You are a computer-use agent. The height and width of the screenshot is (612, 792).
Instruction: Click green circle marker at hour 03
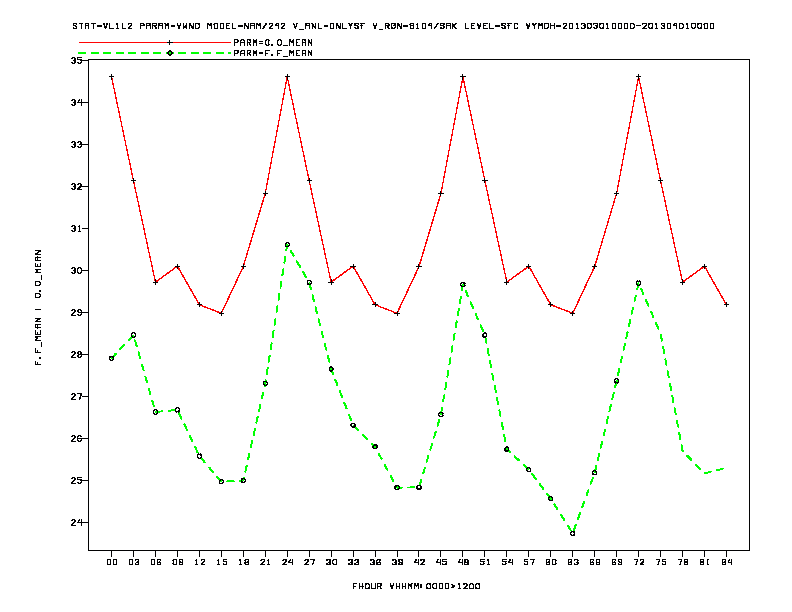click(133, 335)
